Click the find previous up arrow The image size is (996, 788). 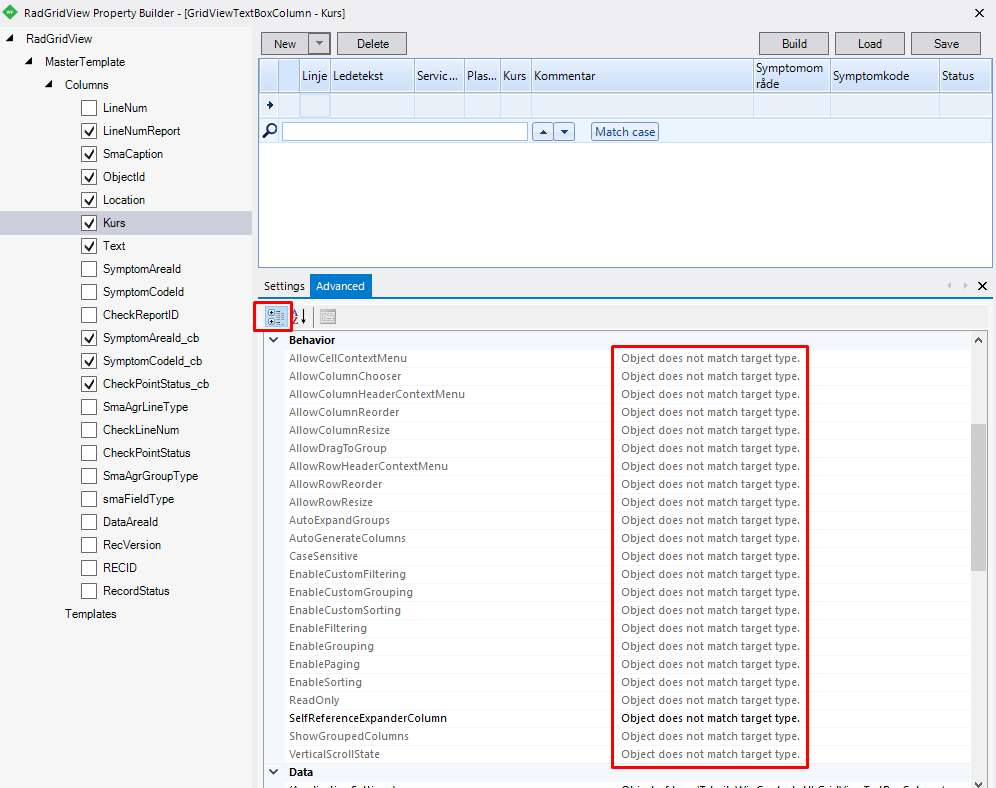[542, 132]
